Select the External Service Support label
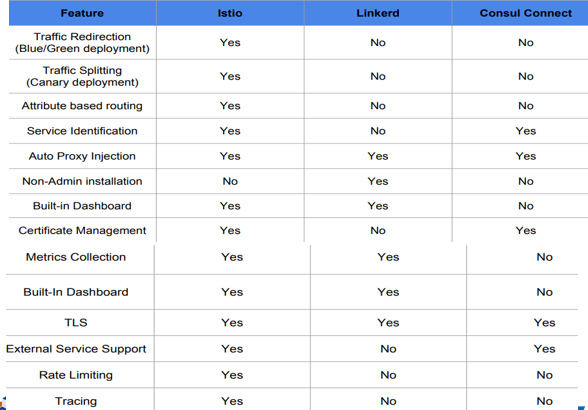588x410 pixels. coord(76,349)
